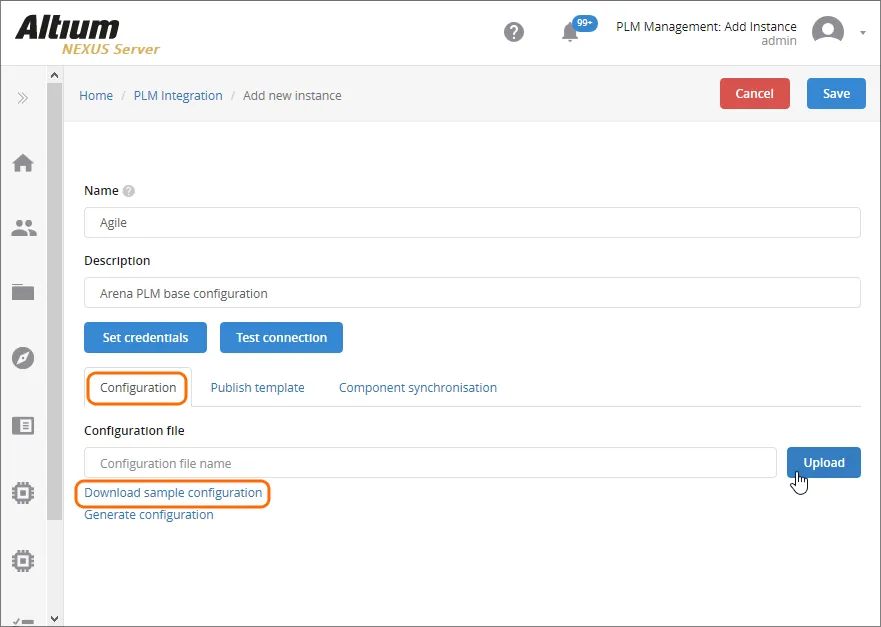This screenshot has height=627, width=881.
Task: Go to Home via sidebar house icon
Action: (x=23, y=163)
